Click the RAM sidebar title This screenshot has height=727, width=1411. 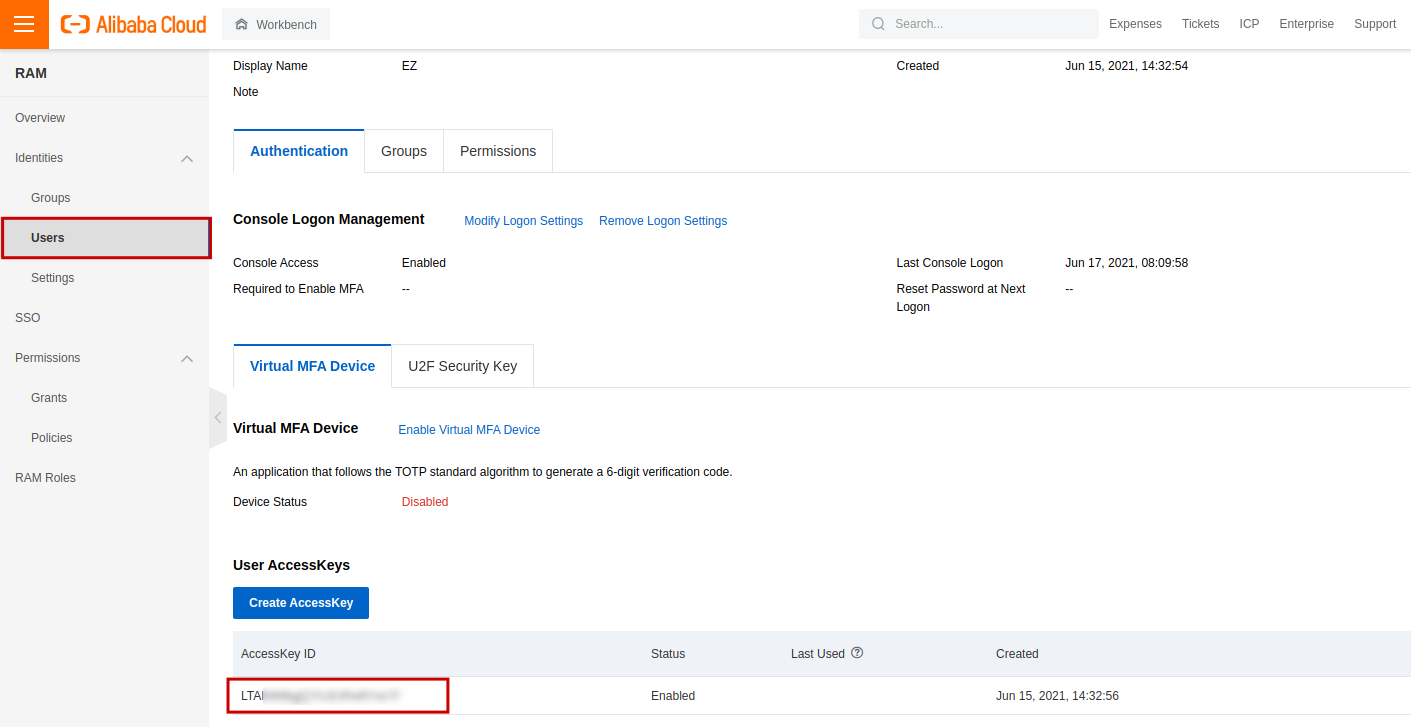click(x=31, y=73)
